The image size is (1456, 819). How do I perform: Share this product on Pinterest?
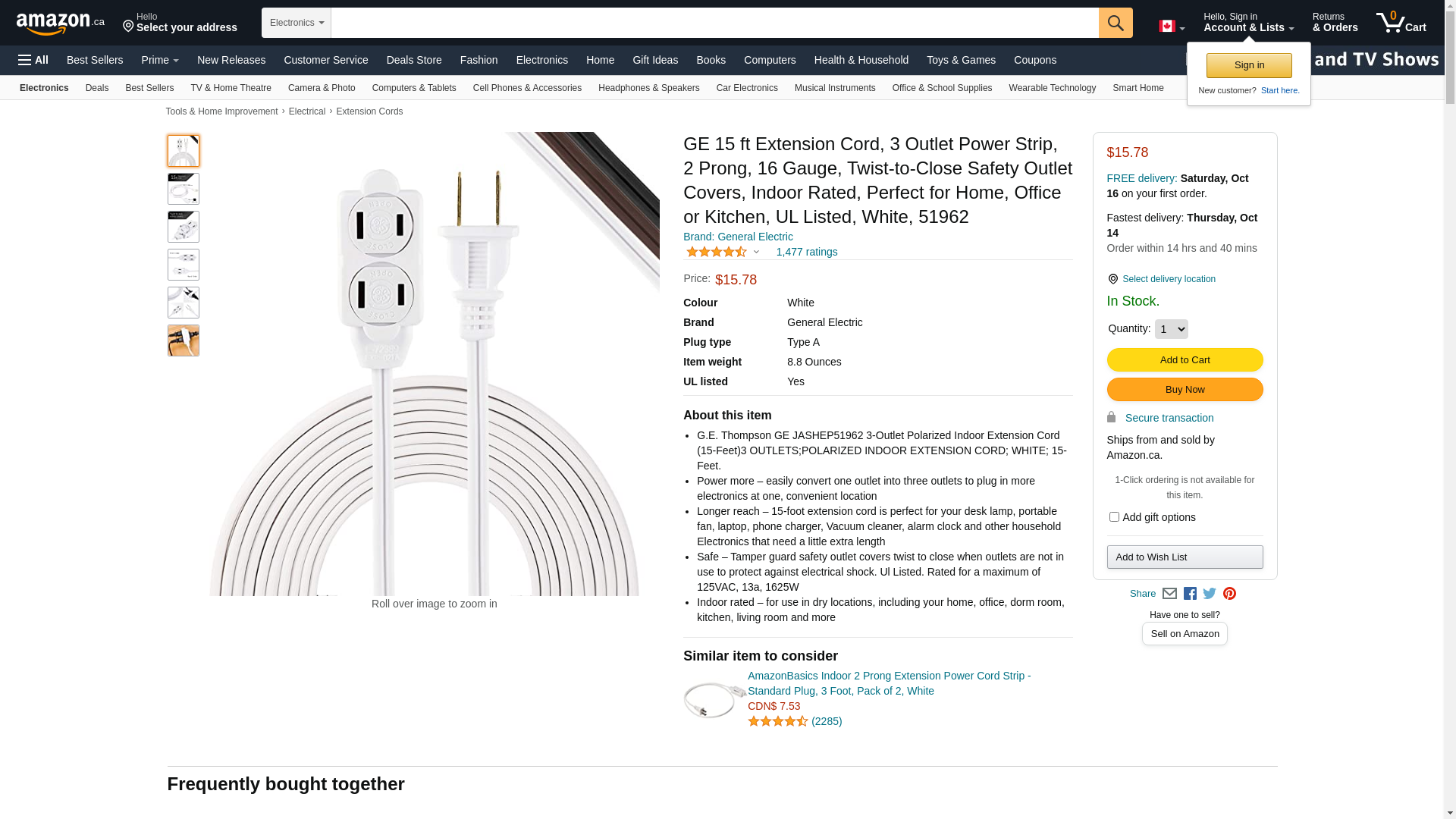coord(1229,594)
